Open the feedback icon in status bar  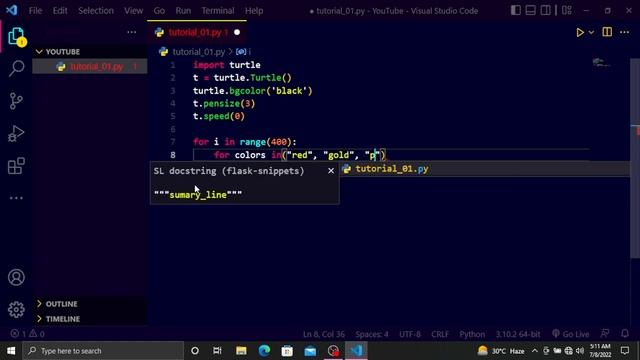click(x=605, y=334)
